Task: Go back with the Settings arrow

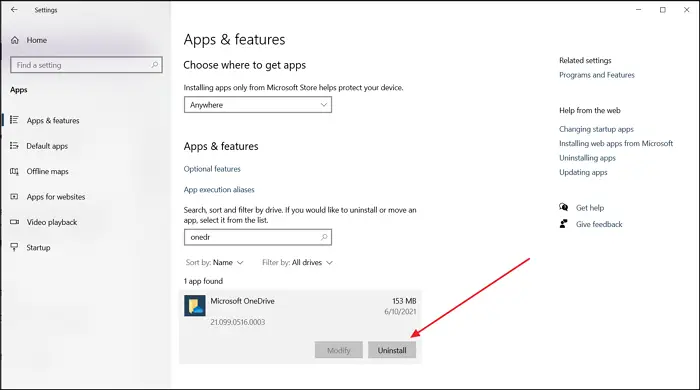Action: [x=14, y=9]
